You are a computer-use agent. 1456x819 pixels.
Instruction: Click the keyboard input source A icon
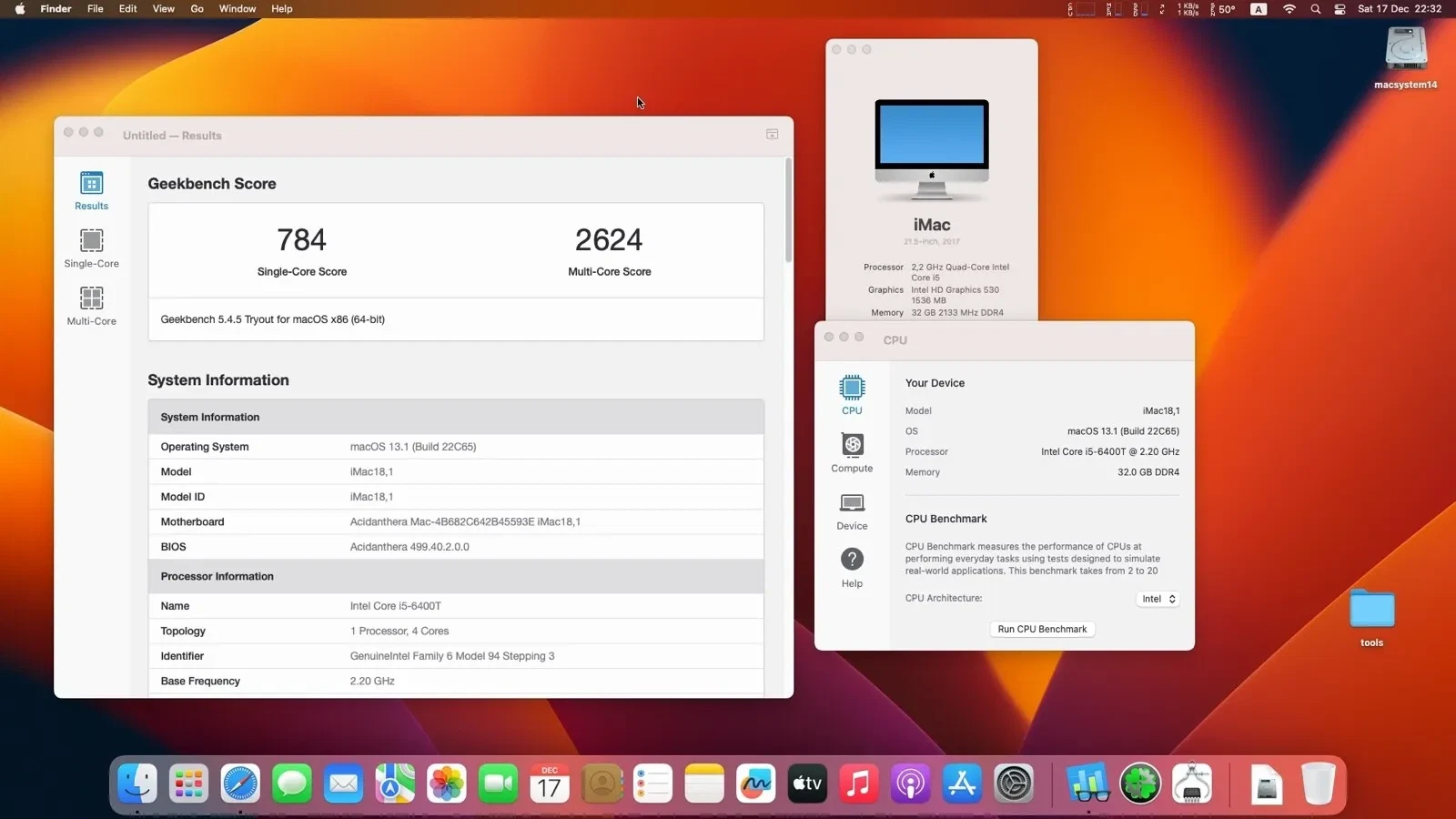pyautogui.click(x=1259, y=9)
